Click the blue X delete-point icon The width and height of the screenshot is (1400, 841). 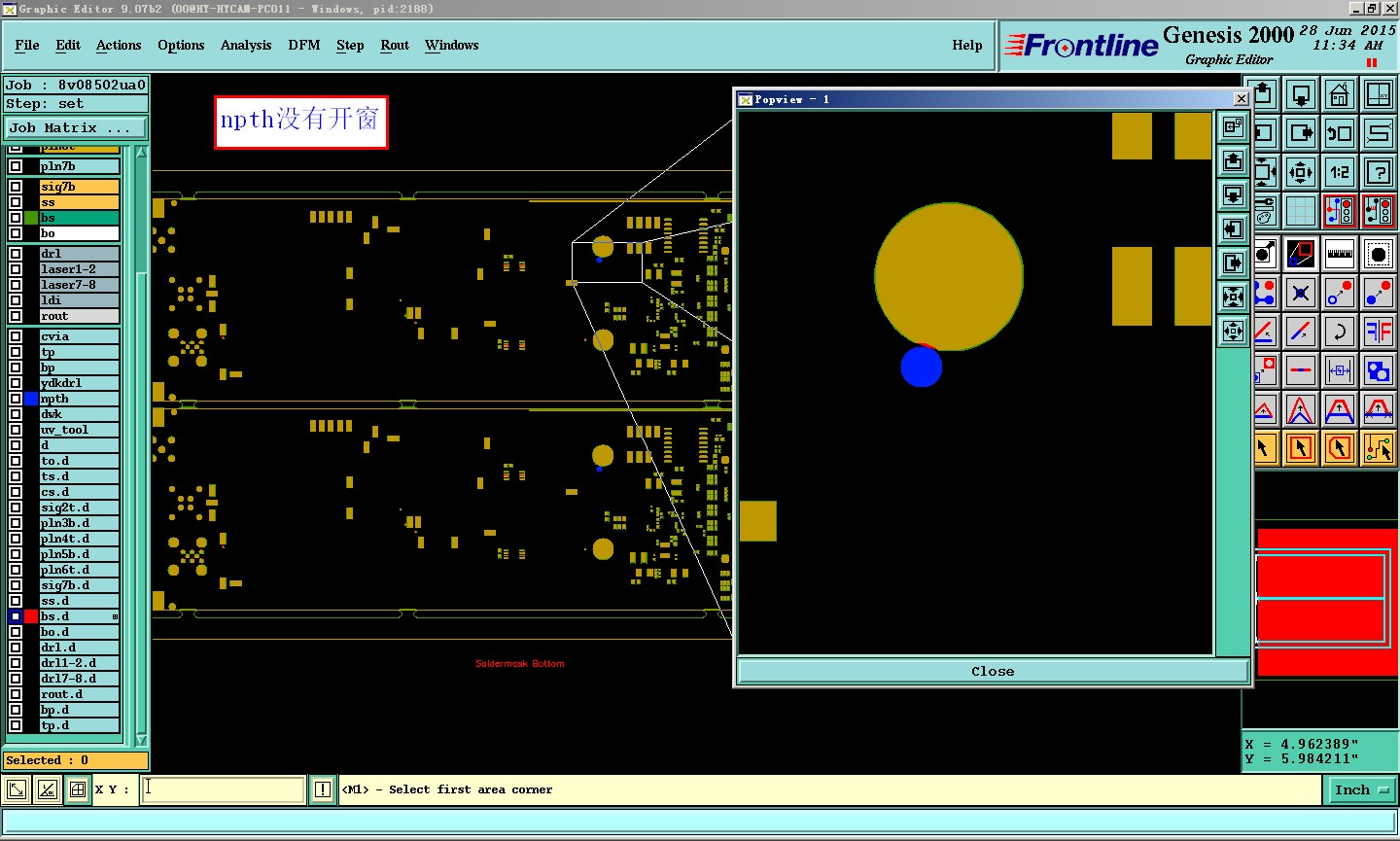coord(1301,293)
